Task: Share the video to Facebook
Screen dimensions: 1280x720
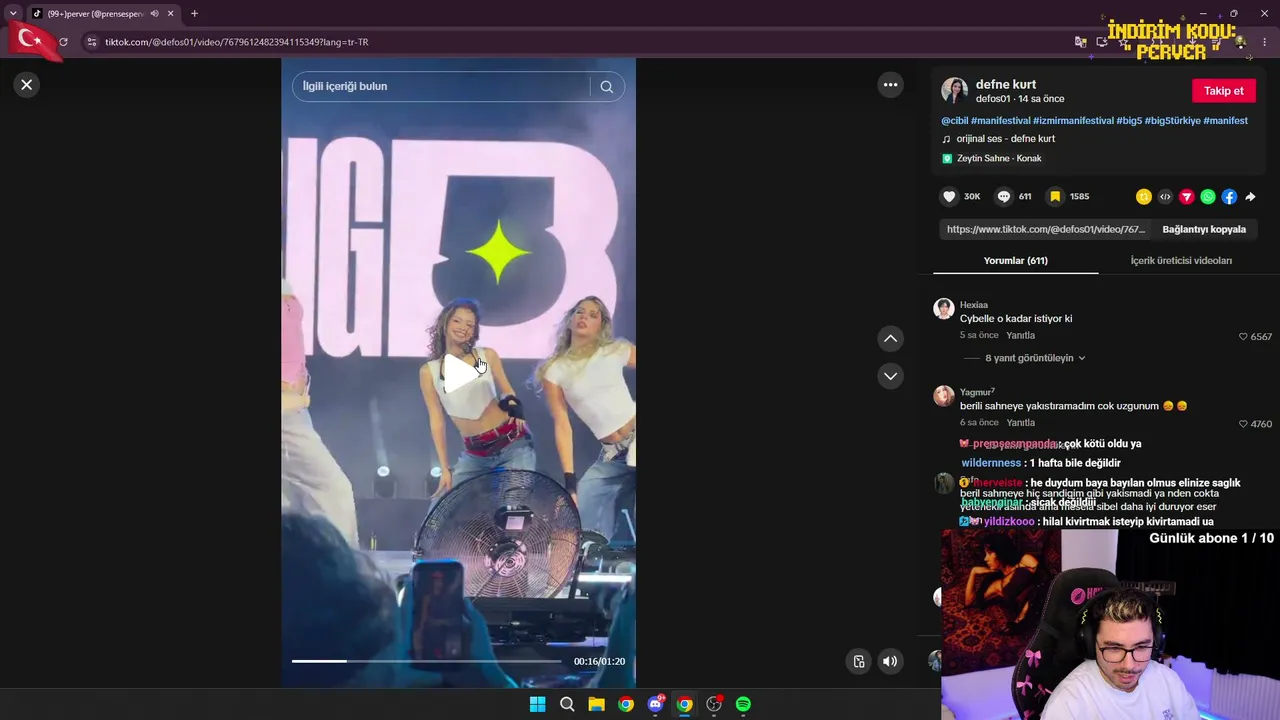Action: click(x=1229, y=197)
